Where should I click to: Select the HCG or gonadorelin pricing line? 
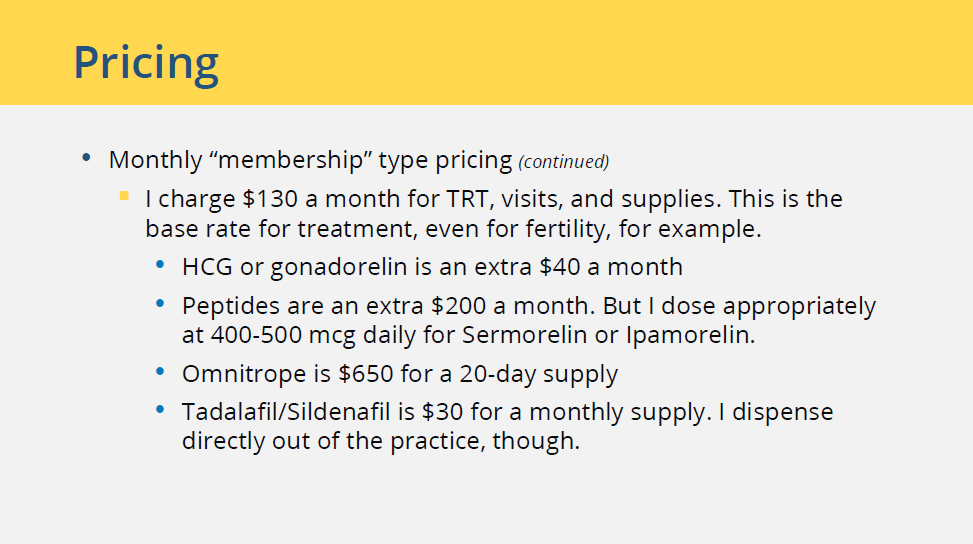[x=432, y=267]
